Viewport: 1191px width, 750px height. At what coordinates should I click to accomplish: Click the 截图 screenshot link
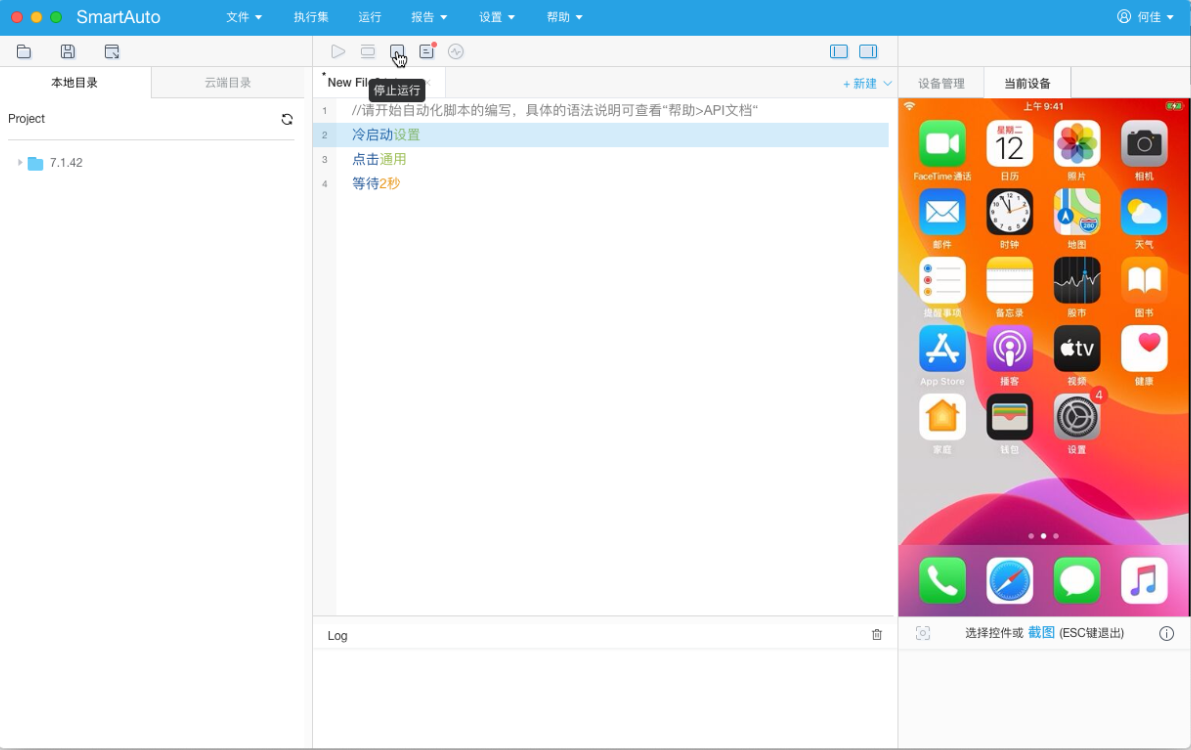1041,632
